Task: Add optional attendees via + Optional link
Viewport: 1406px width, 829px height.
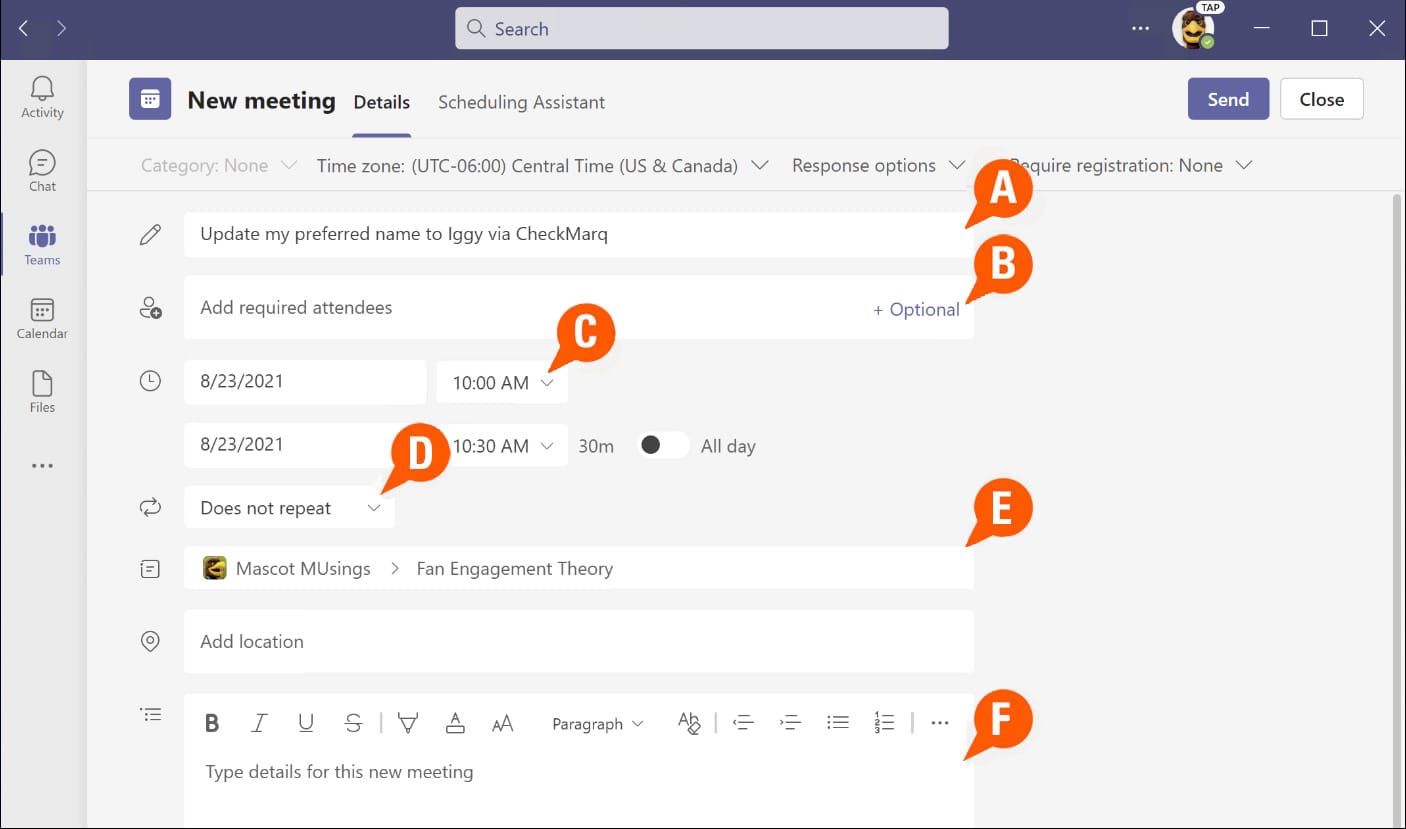Action: point(916,310)
